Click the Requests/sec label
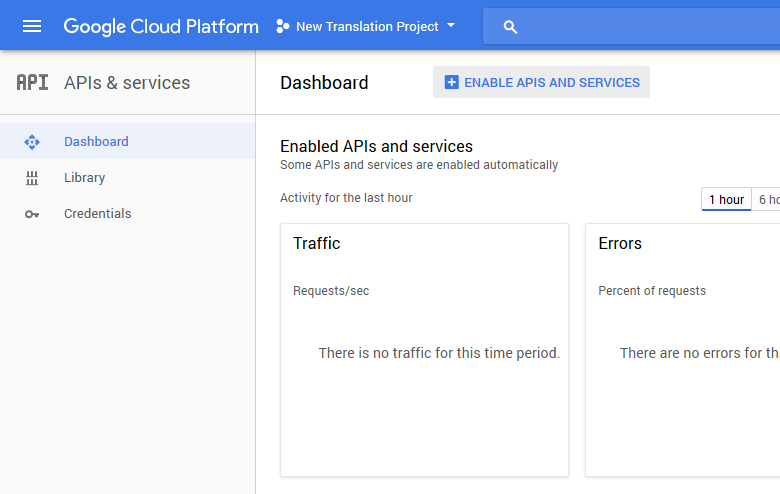 (331, 291)
